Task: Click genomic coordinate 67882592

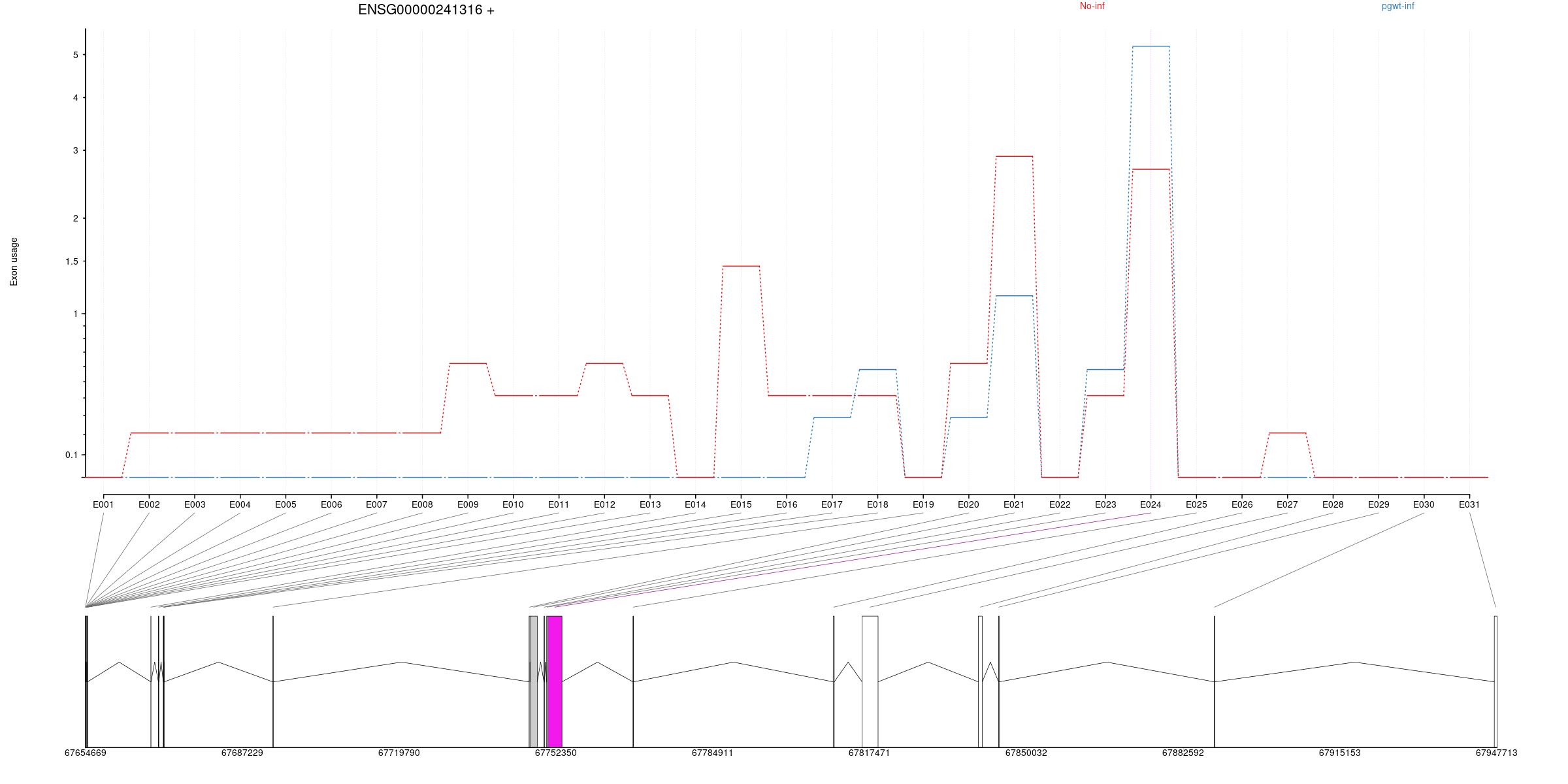Action: pyautogui.click(x=1183, y=753)
